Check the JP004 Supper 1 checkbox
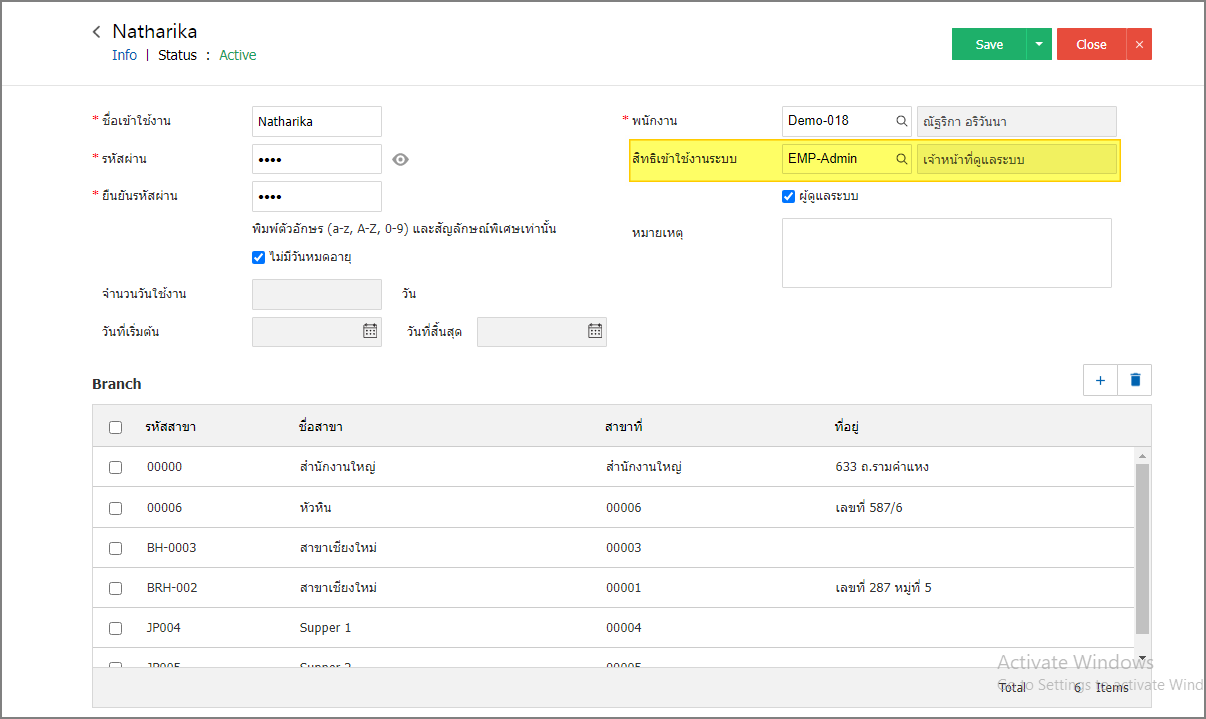 coord(115,628)
